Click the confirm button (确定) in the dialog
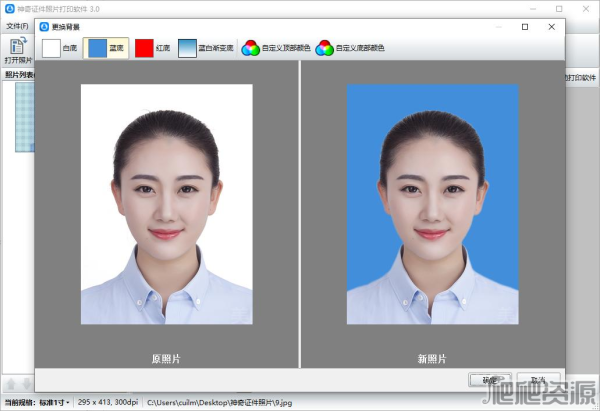This screenshot has height=411, width=600. (490, 380)
